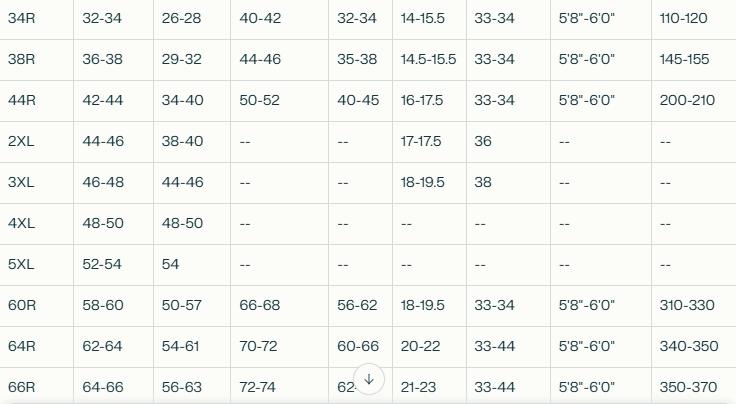Select the 66R size label
736x404 pixels.
pyautogui.click(x=22, y=387)
